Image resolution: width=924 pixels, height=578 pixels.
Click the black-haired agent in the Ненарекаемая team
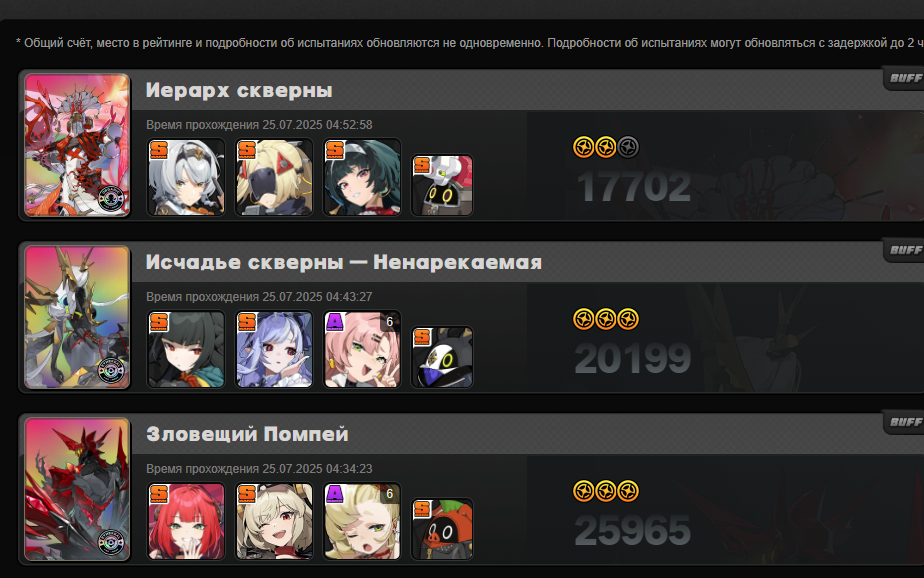pos(186,349)
